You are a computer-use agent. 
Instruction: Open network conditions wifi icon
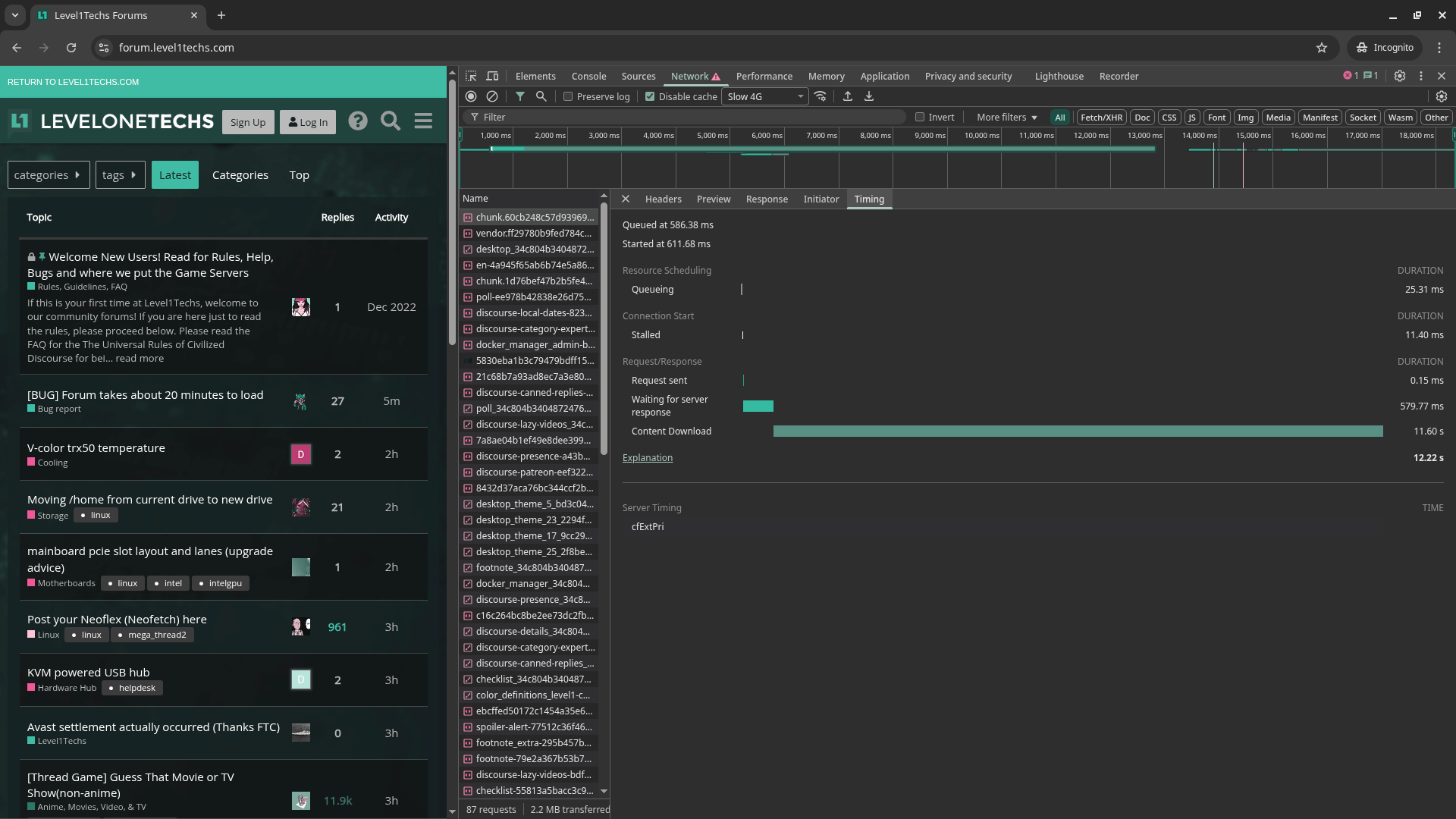[x=821, y=96]
